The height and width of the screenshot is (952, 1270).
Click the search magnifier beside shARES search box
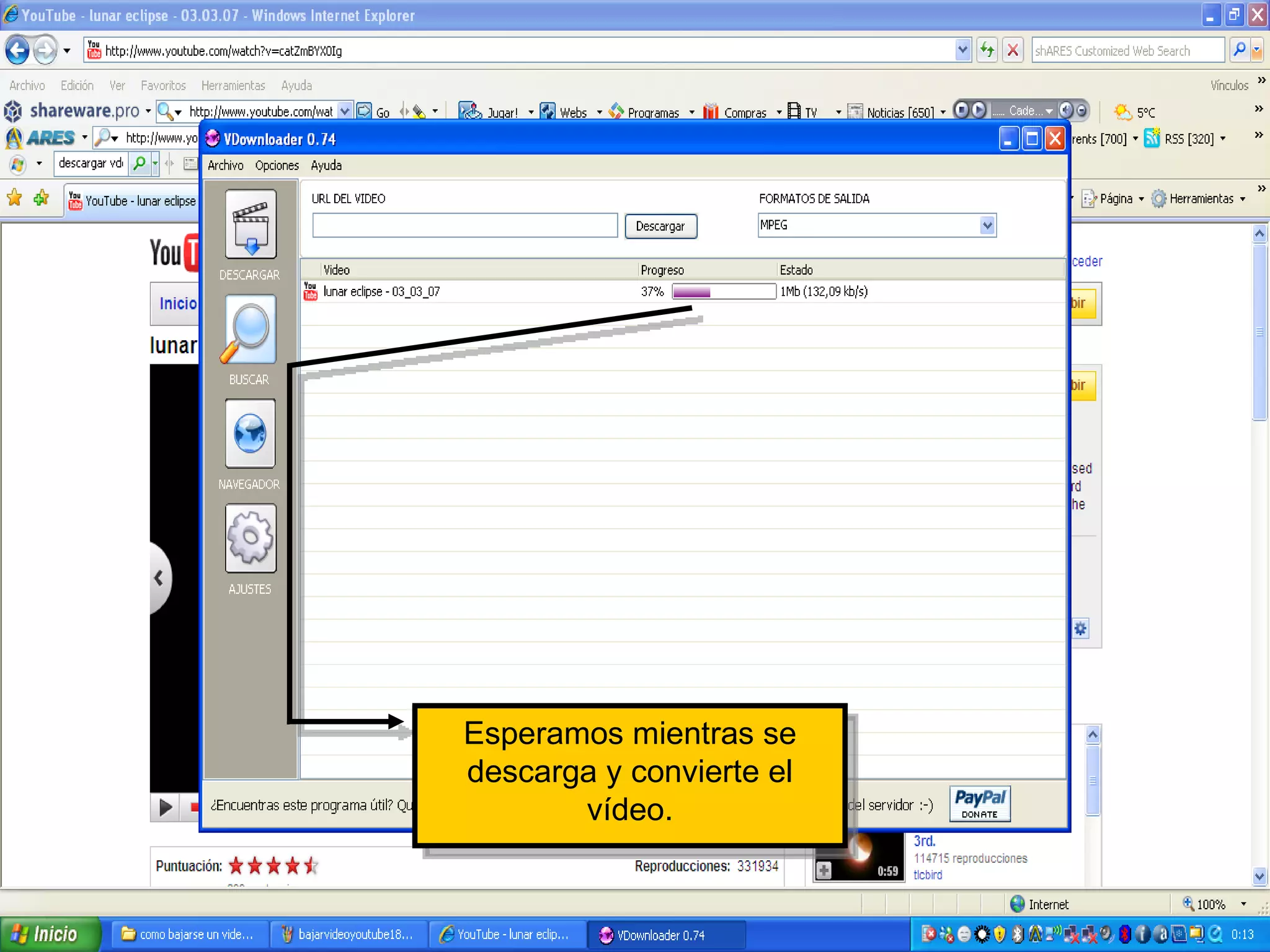tap(1240, 50)
